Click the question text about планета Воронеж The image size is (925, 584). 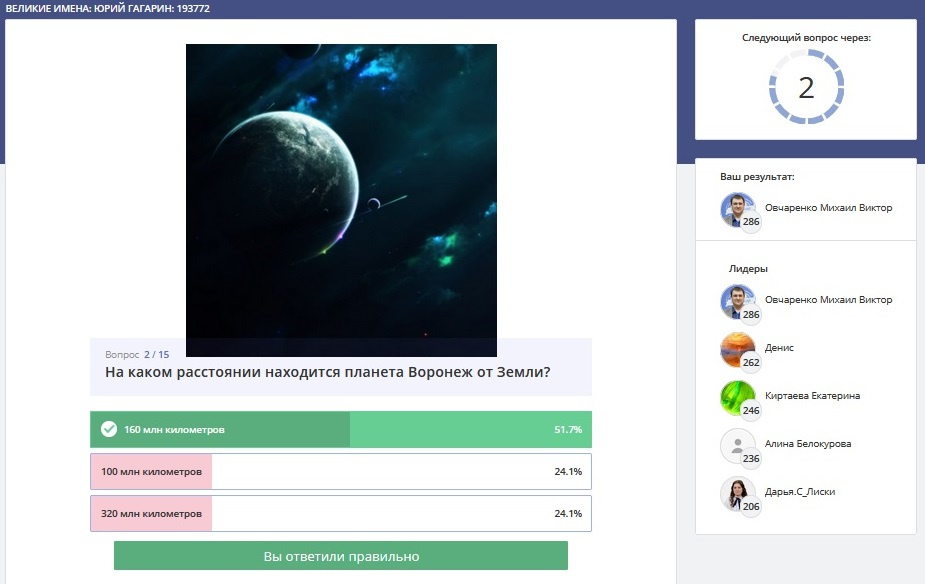[327, 372]
